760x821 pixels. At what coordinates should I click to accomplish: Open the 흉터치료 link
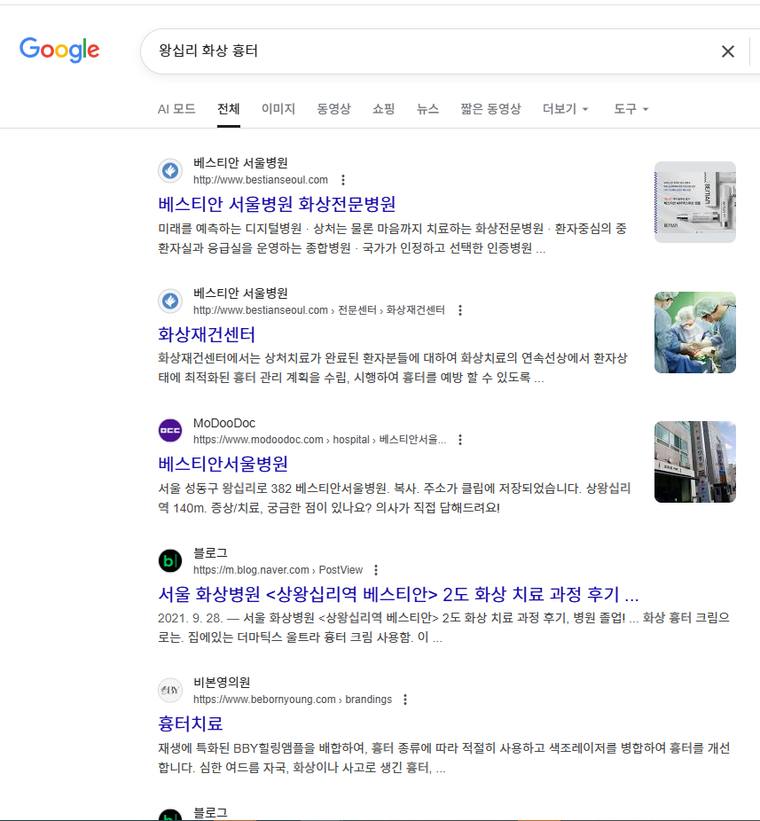coord(190,724)
